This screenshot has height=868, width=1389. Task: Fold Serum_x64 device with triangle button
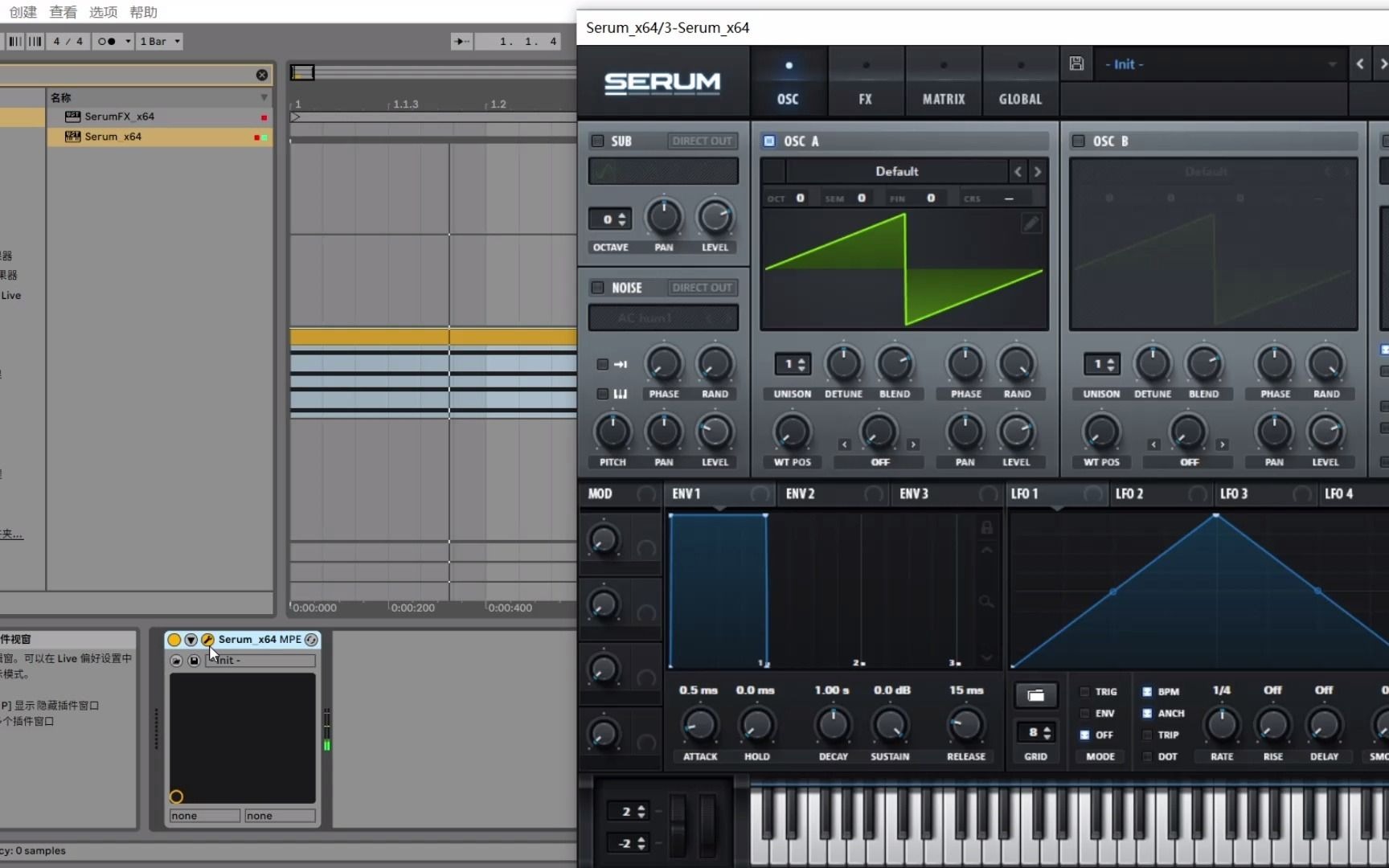[191, 640]
